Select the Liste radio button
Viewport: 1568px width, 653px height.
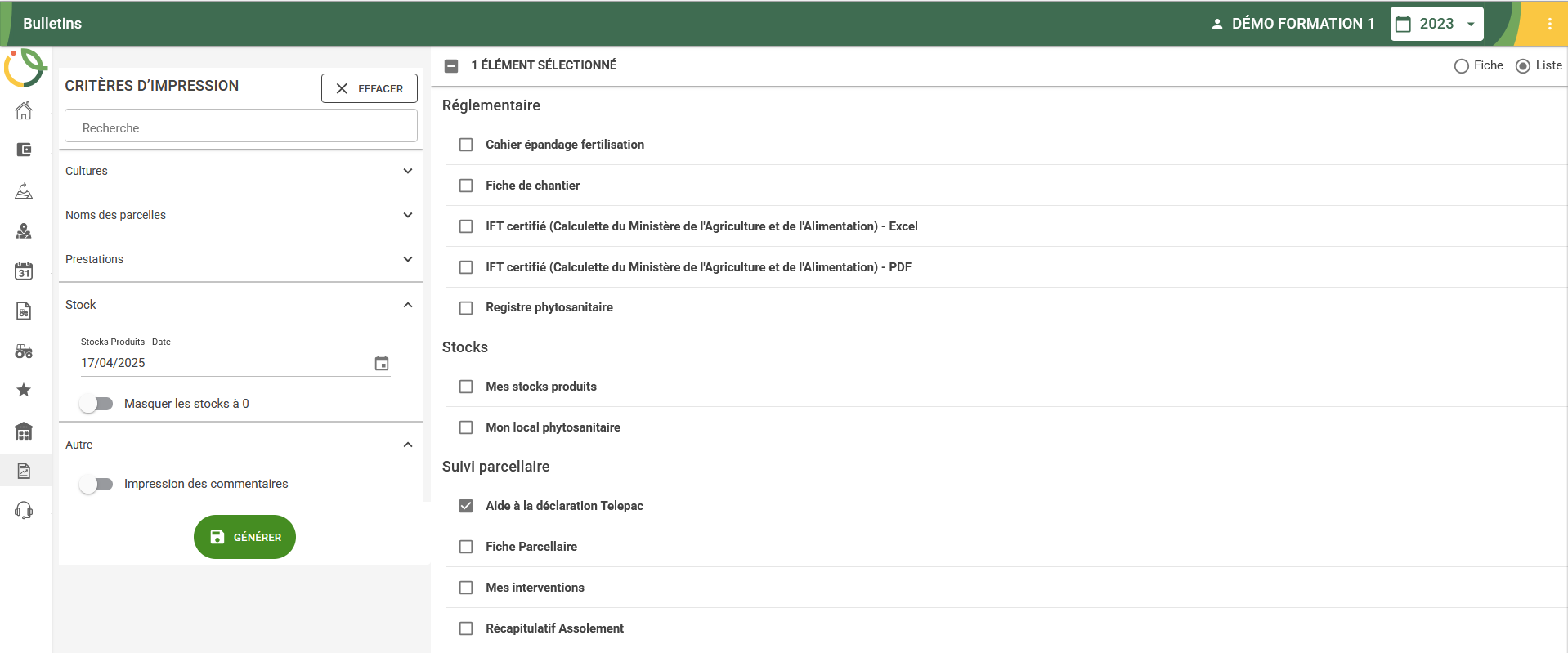click(1523, 66)
